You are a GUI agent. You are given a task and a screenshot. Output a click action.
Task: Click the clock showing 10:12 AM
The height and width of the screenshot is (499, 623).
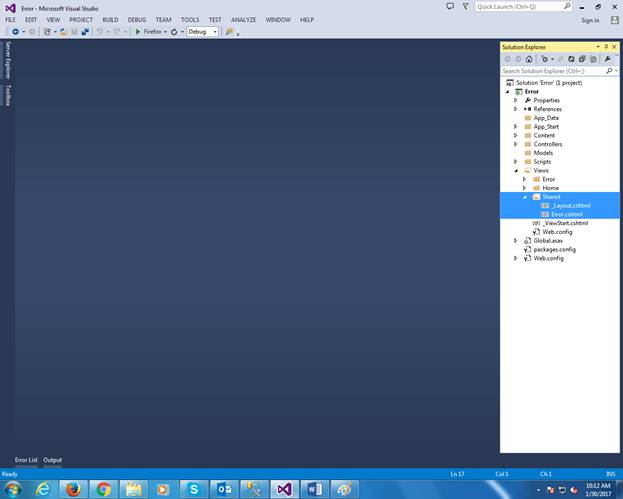[x=598, y=485]
